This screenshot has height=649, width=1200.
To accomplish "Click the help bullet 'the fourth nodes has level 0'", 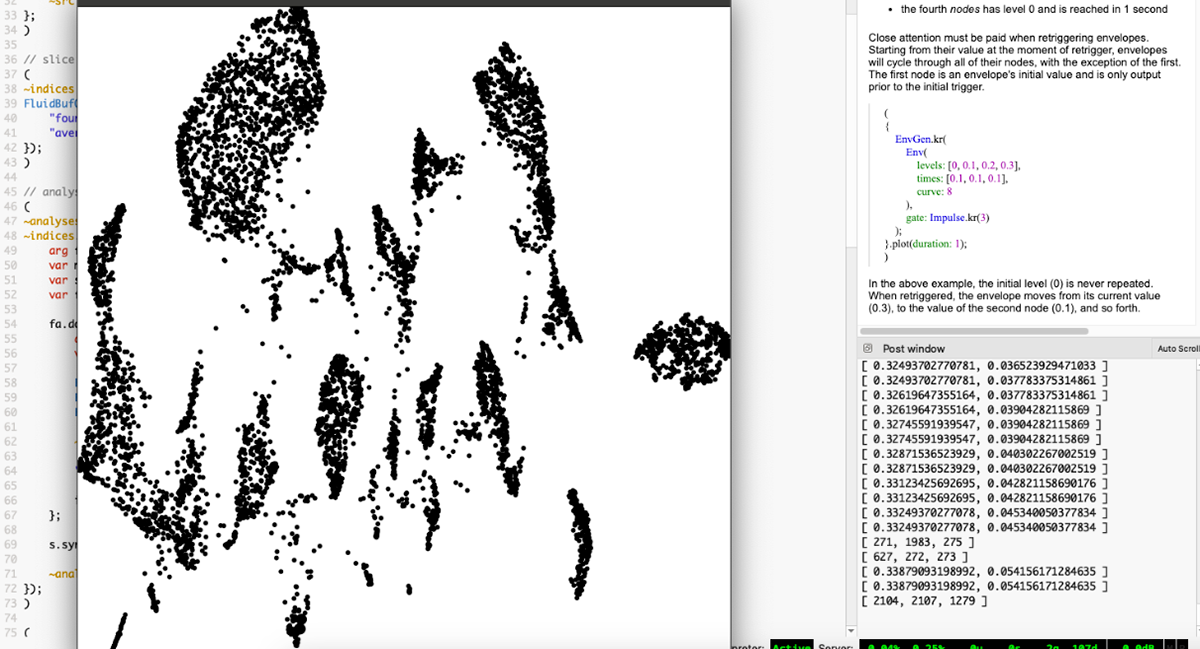I will pos(1033,9).
